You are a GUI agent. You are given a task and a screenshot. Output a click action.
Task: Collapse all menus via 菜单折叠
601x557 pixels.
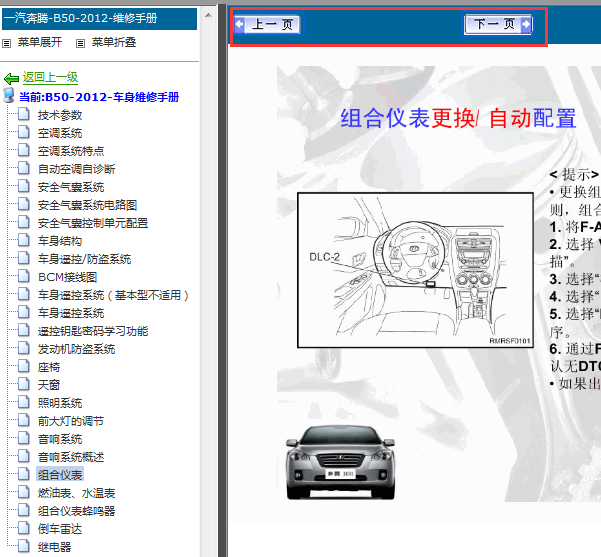coord(114,42)
